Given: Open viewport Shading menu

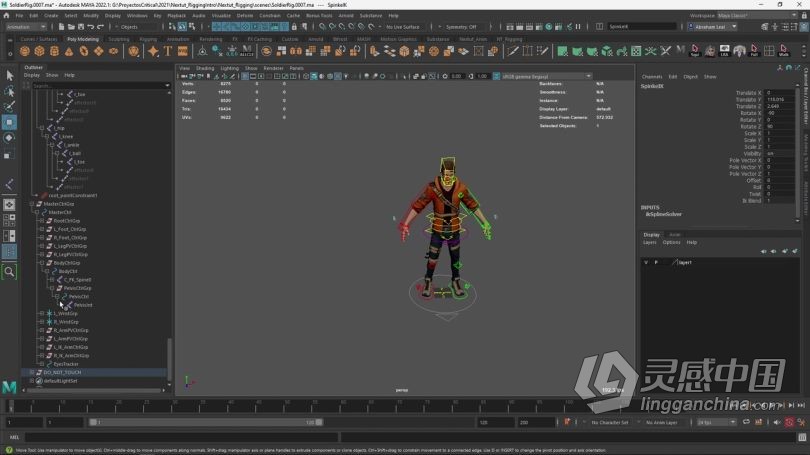Looking at the screenshot, I should pyautogui.click(x=205, y=68).
